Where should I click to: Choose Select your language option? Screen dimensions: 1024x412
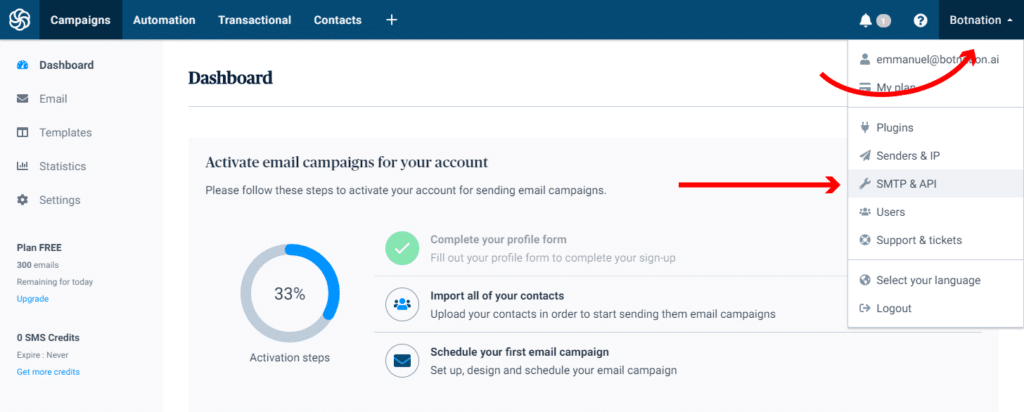tap(928, 280)
